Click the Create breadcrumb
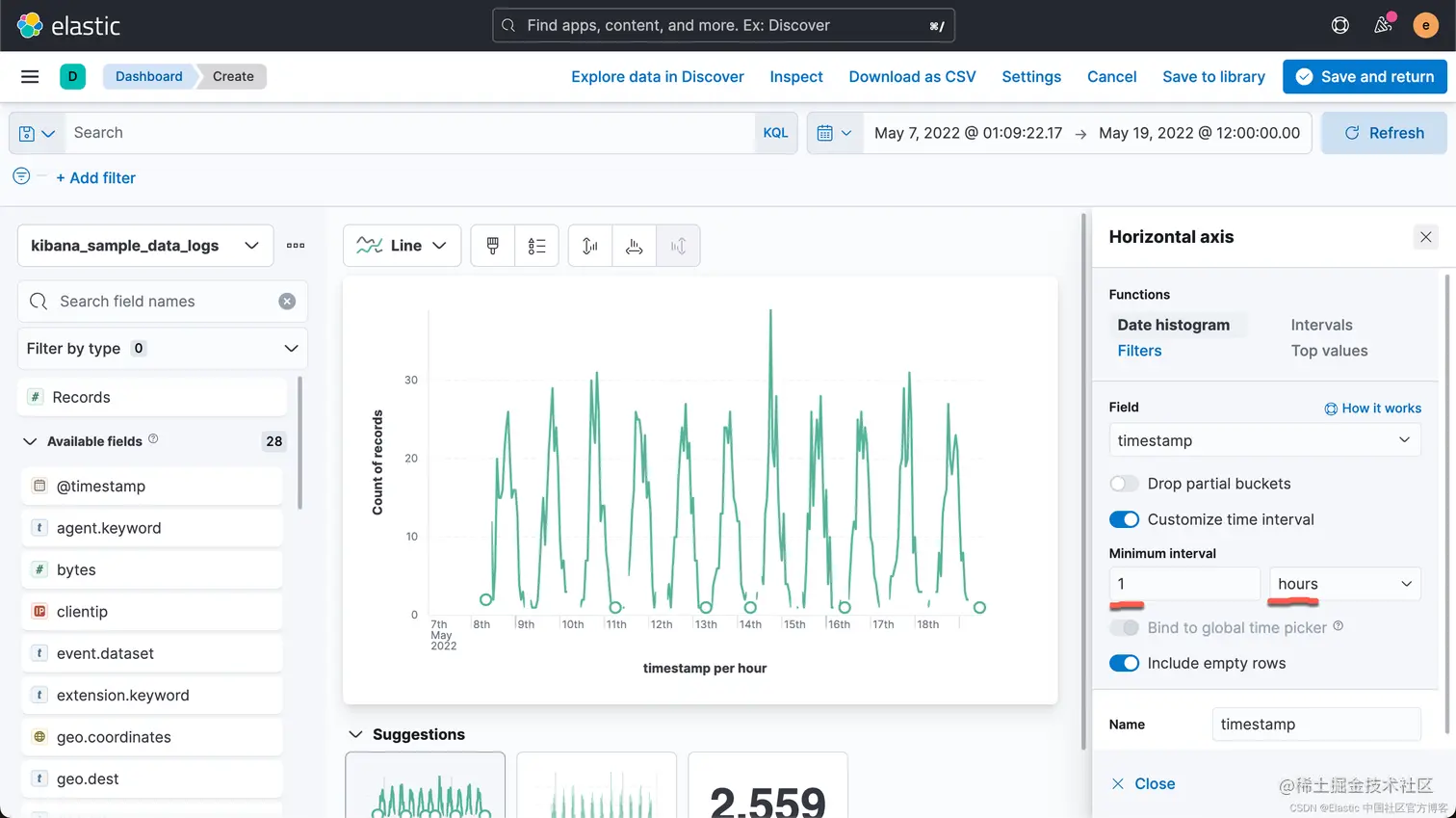 (x=233, y=76)
